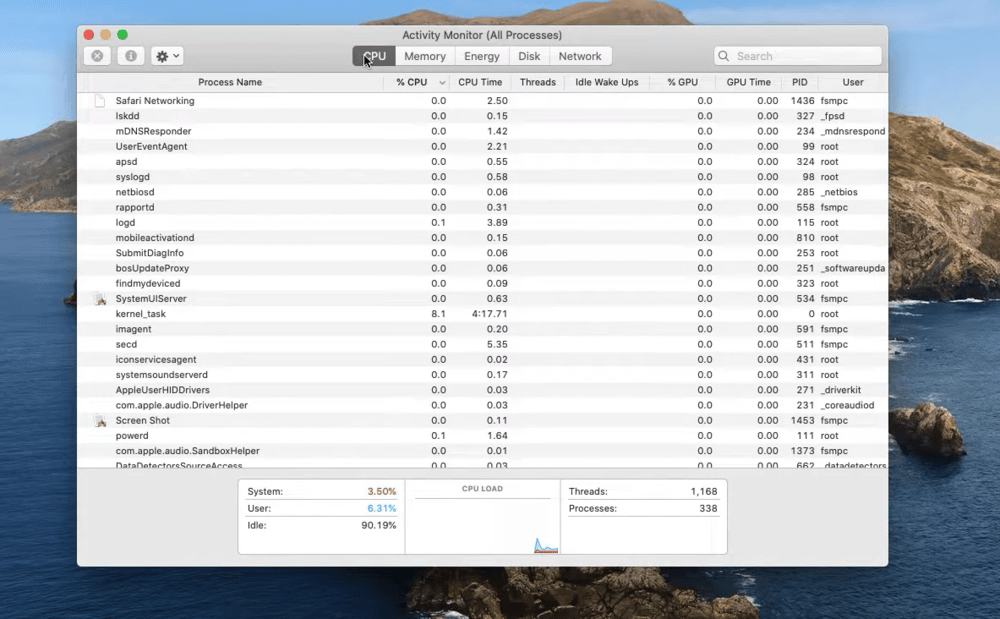This screenshot has height=619, width=1000.
Task: Click the Idle 90.19% readout
Action: click(x=321, y=525)
